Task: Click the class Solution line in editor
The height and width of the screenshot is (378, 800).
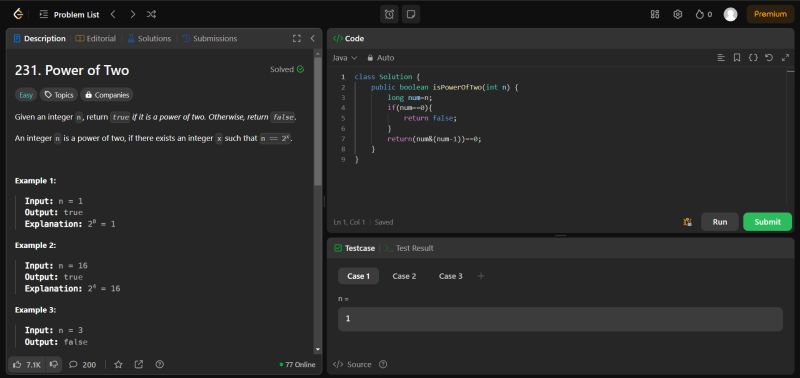Action: pos(387,77)
